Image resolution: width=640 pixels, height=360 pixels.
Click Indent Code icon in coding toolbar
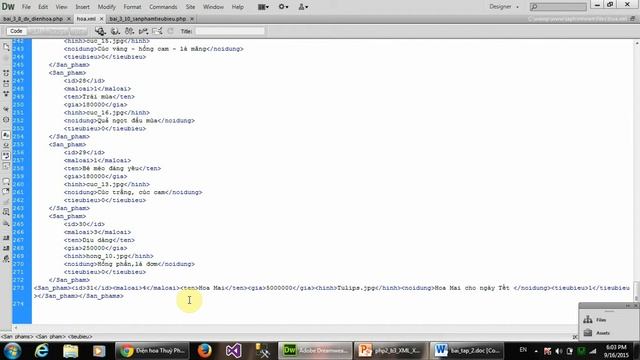[6, 238]
